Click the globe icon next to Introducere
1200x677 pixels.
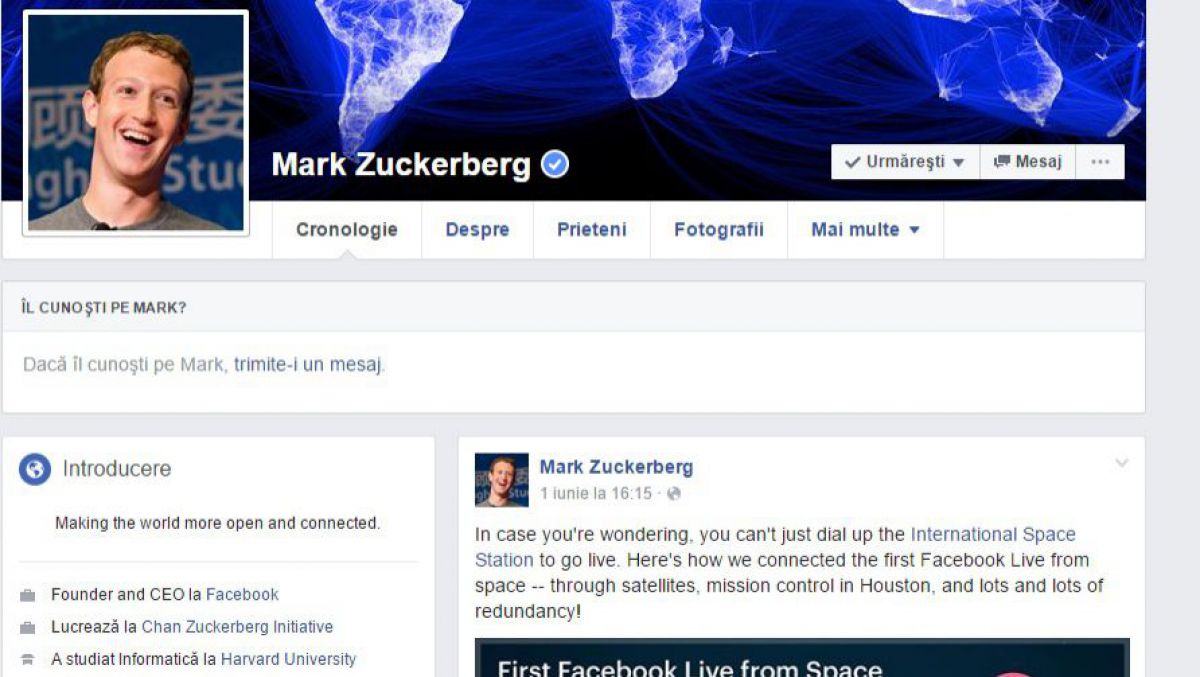point(35,469)
